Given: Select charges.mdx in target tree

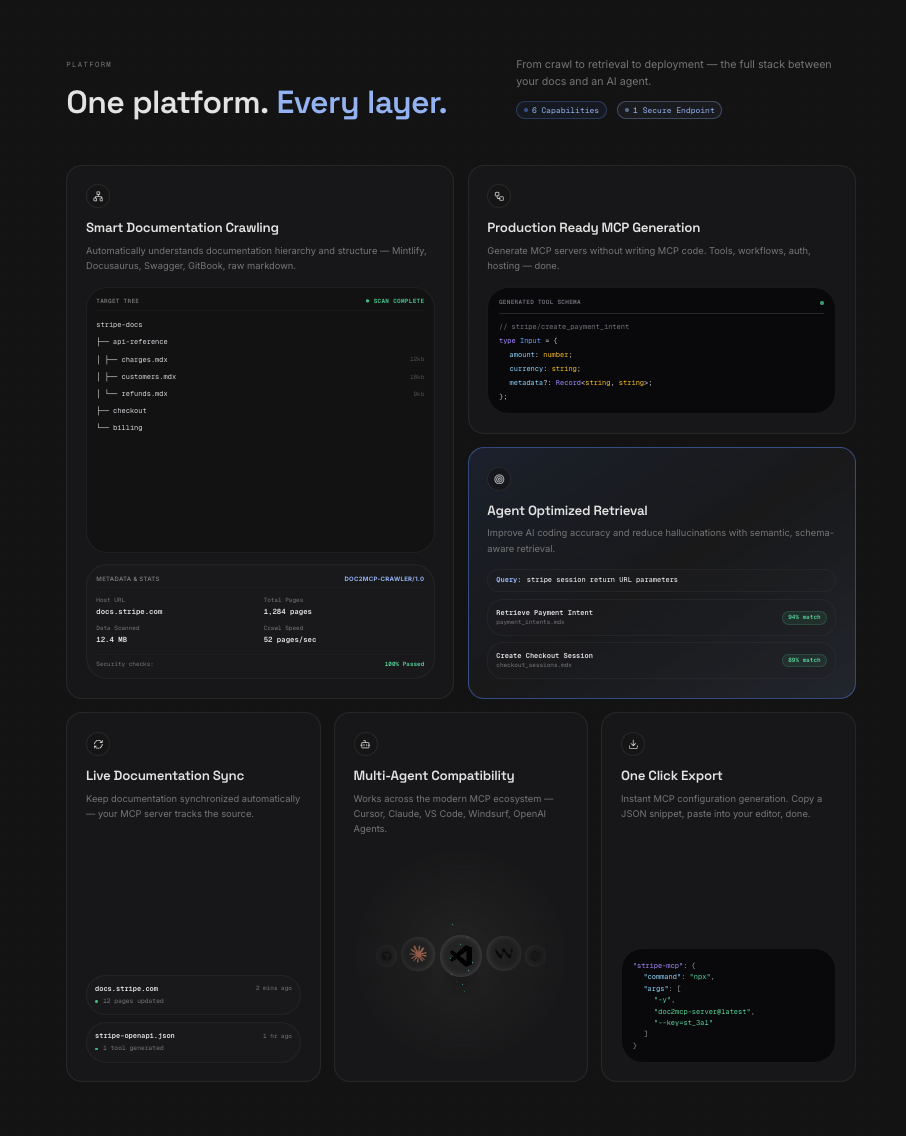Looking at the screenshot, I should pos(144,359).
